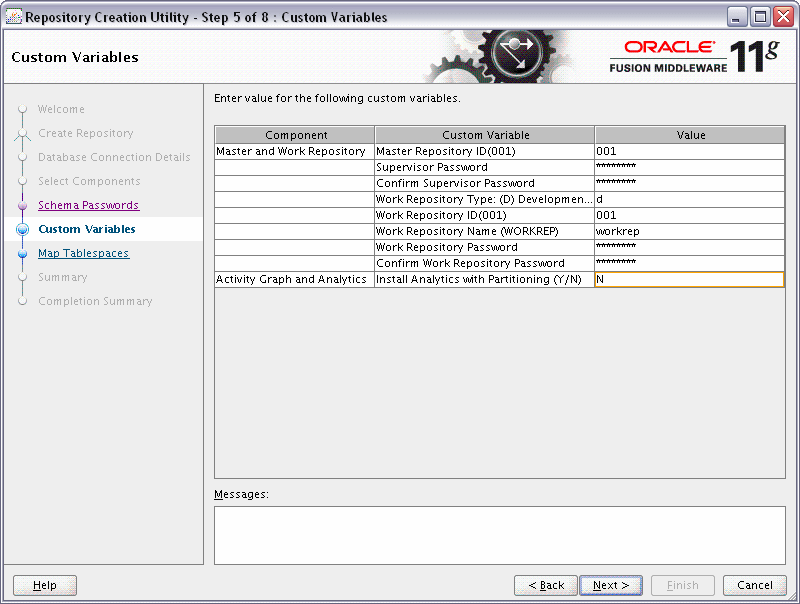This screenshot has height=604, width=800.
Task: Open the Schema Passwords step link
Action: click(x=88, y=205)
